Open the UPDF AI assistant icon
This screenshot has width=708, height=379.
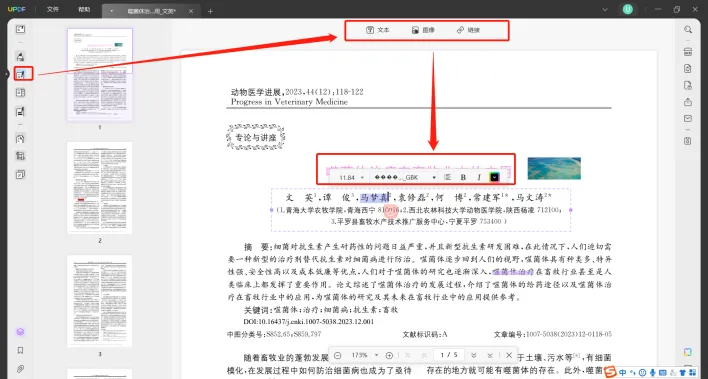(688, 352)
